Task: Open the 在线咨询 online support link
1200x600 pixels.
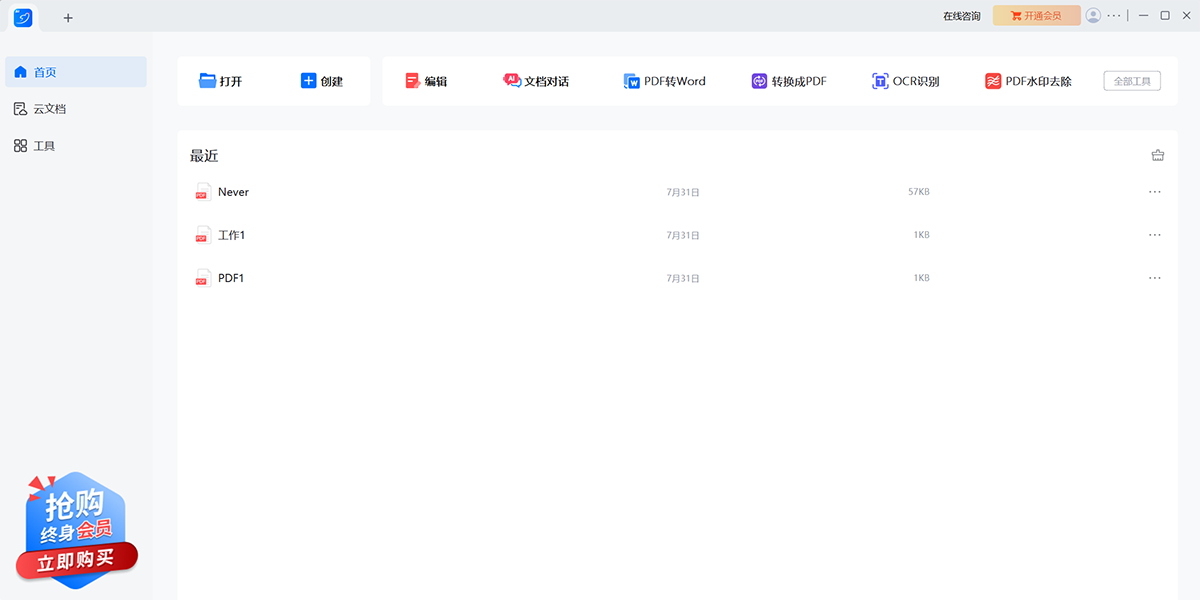Action: click(961, 16)
